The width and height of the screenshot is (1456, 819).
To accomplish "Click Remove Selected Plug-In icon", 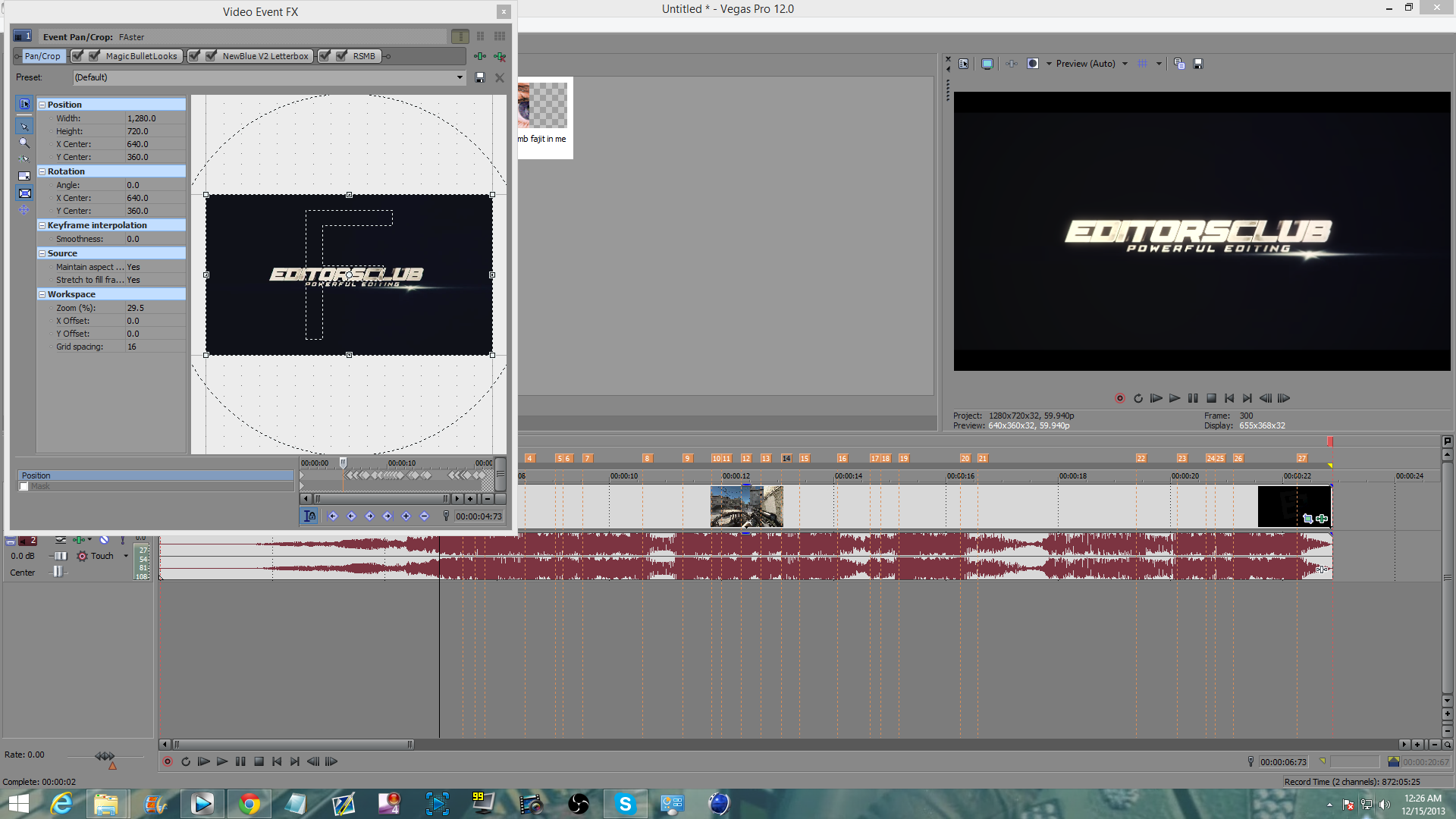I will tap(499, 56).
